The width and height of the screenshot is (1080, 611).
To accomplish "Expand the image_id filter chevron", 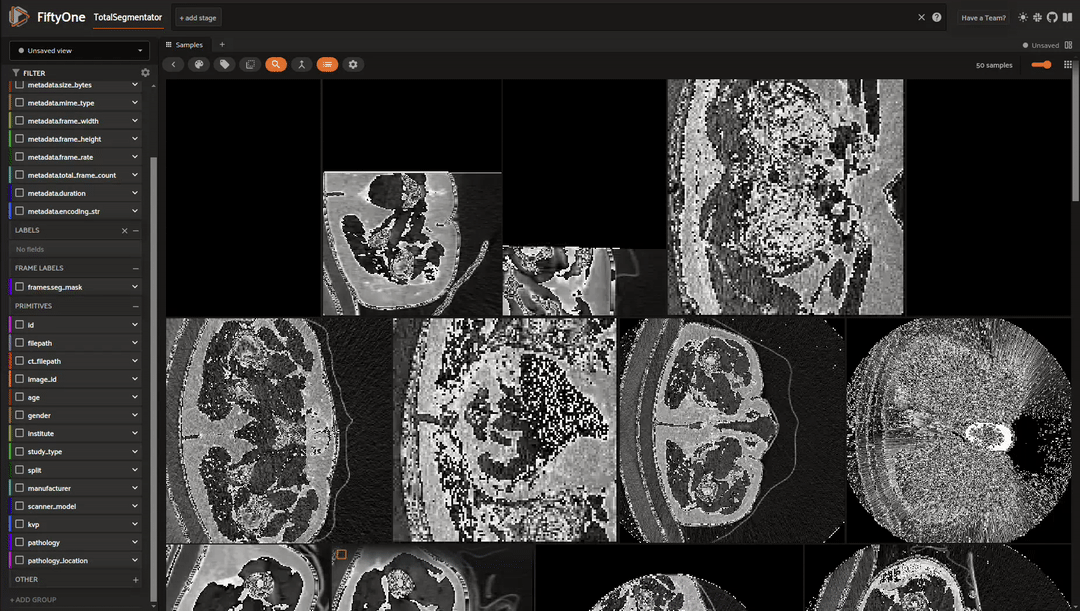I will pyautogui.click(x=135, y=379).
